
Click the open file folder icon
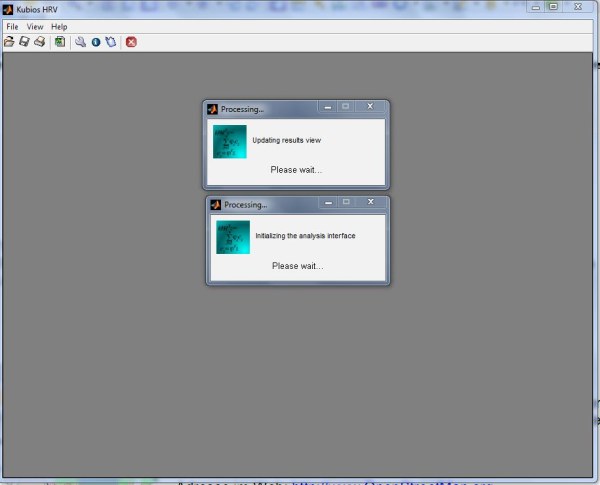click(10, 42)
